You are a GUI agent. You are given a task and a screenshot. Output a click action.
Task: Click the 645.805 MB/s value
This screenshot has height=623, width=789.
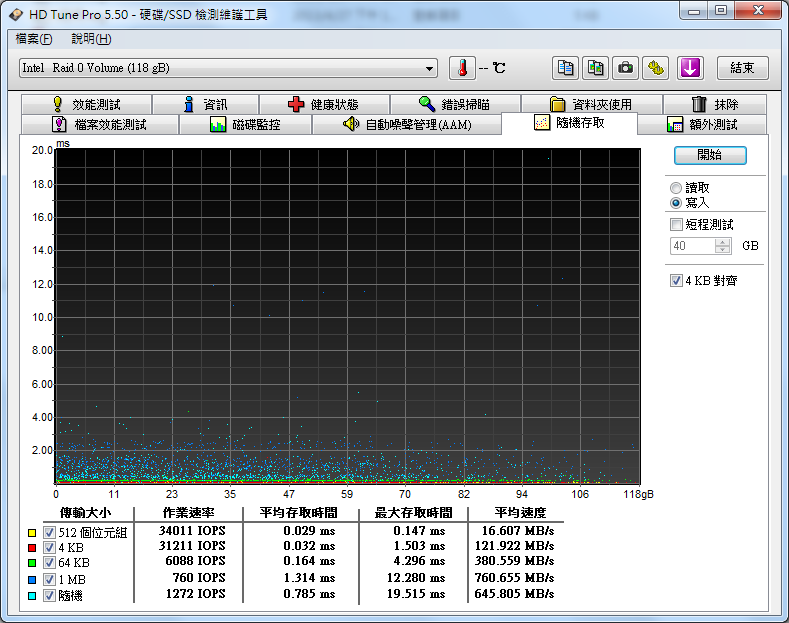(x=514, y=594)
